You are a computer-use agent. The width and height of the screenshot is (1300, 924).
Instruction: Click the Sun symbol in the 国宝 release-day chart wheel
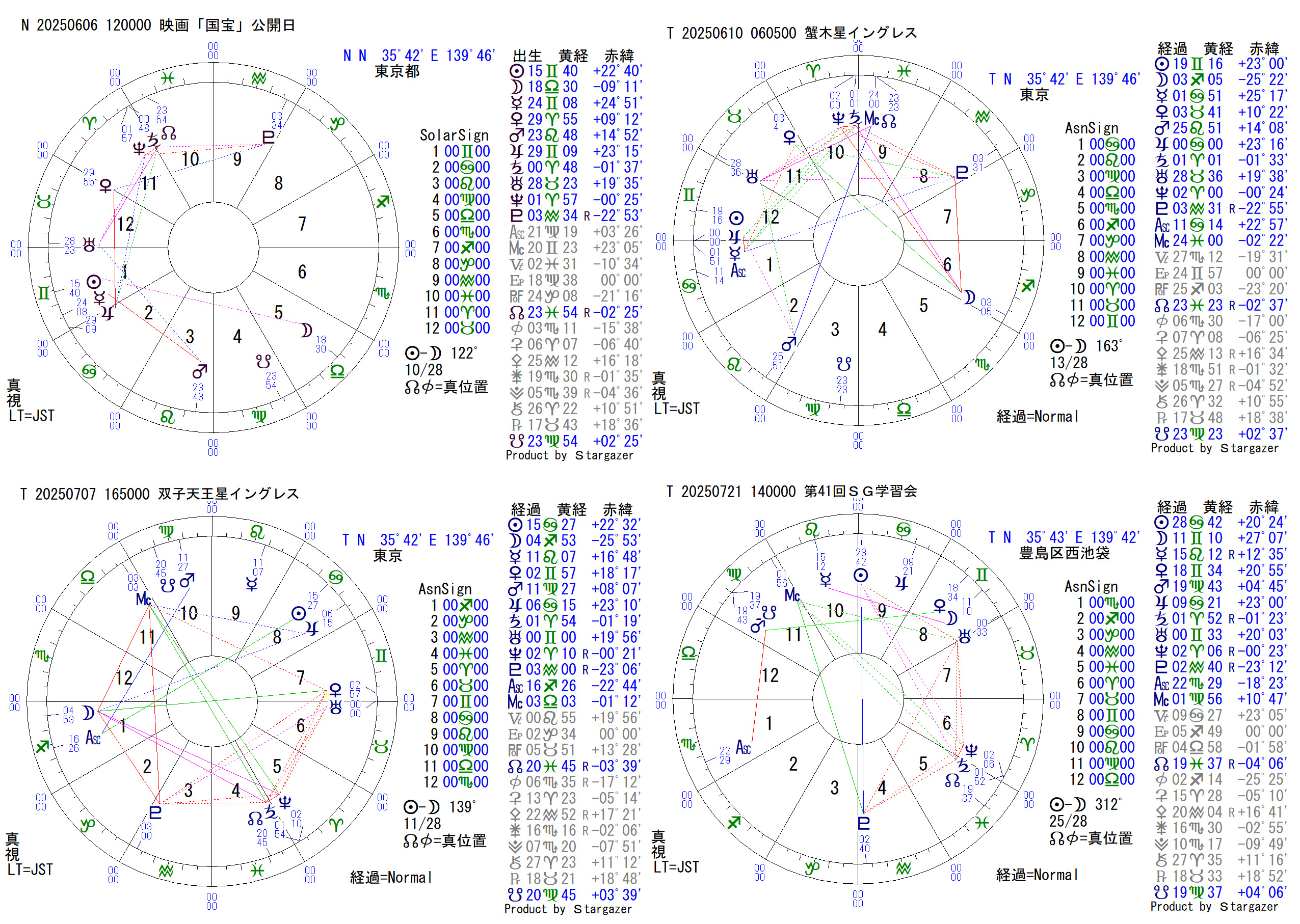coord(94,282)
